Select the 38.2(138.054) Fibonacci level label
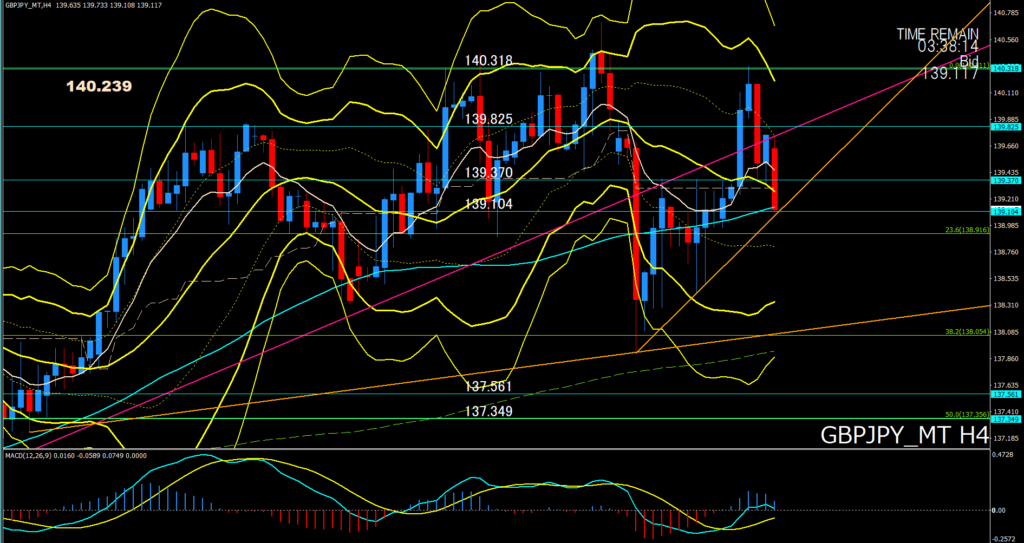The width and height of the screenshot is (1024, 543). [x=967, y=332]
